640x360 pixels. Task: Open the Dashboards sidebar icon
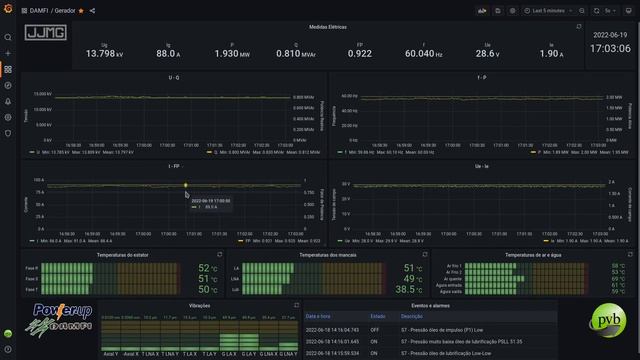(8, 69)
